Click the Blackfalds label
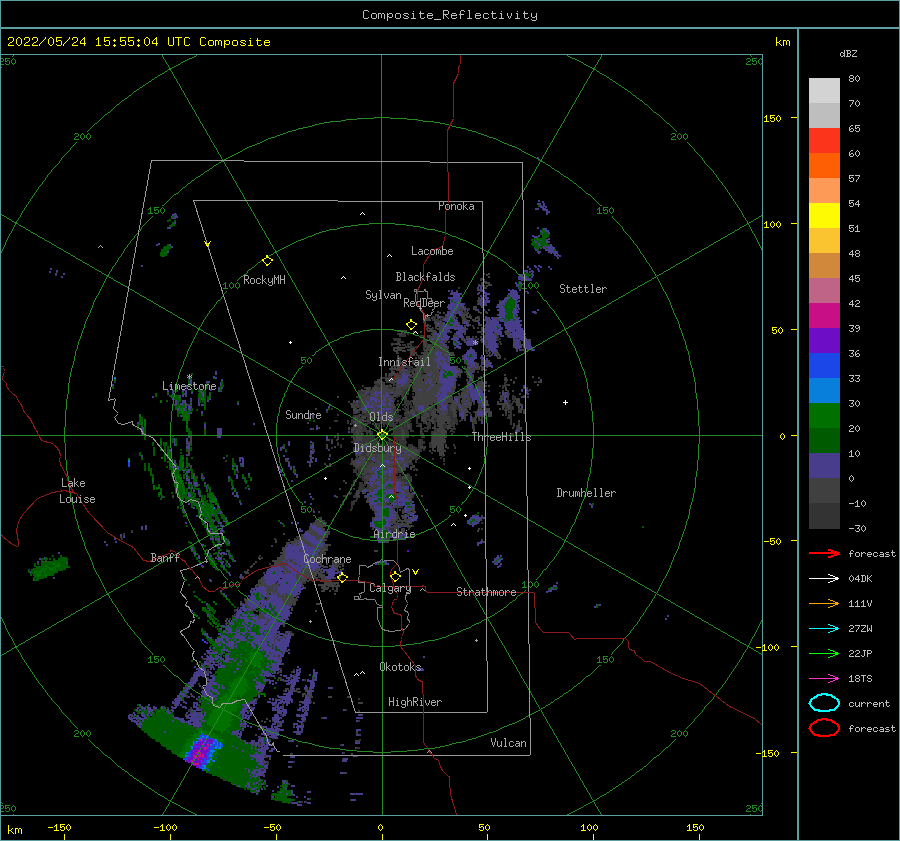Viewport: 900px width, 841px height. point(425,277)
